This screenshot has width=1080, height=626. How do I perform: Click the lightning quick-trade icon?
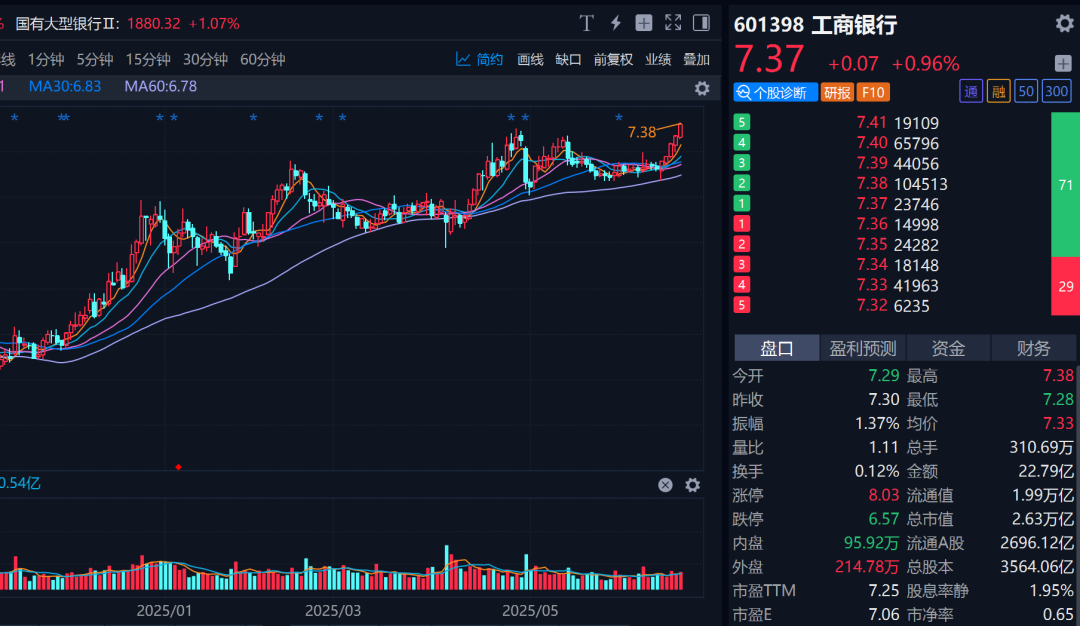616,22
